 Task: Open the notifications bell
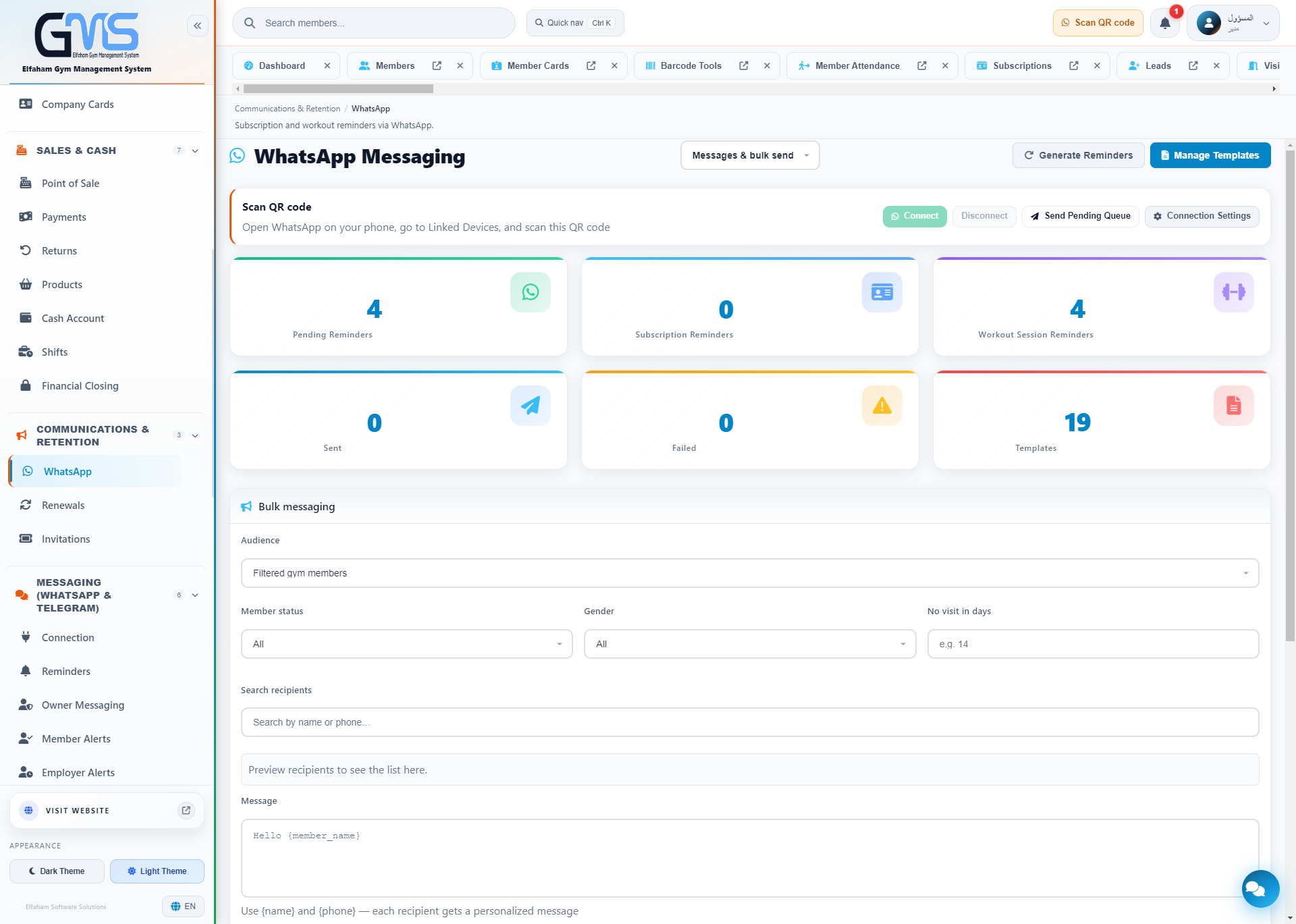tap(1165, 23)
